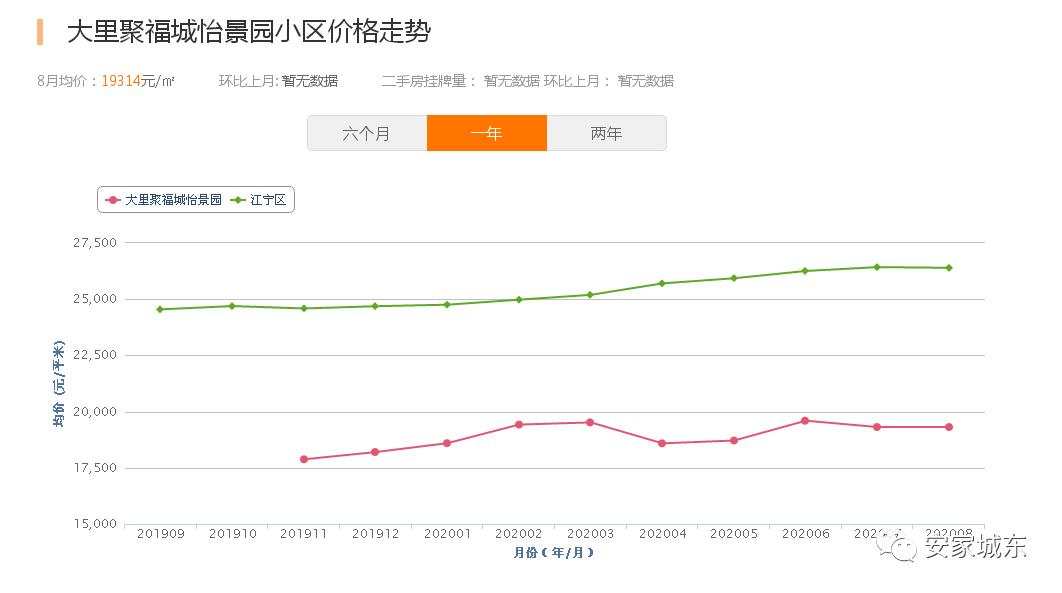Click the peak pink marker at 202006
The width and height of the screenshot is (1062, 593).
[x=804, y=420]
